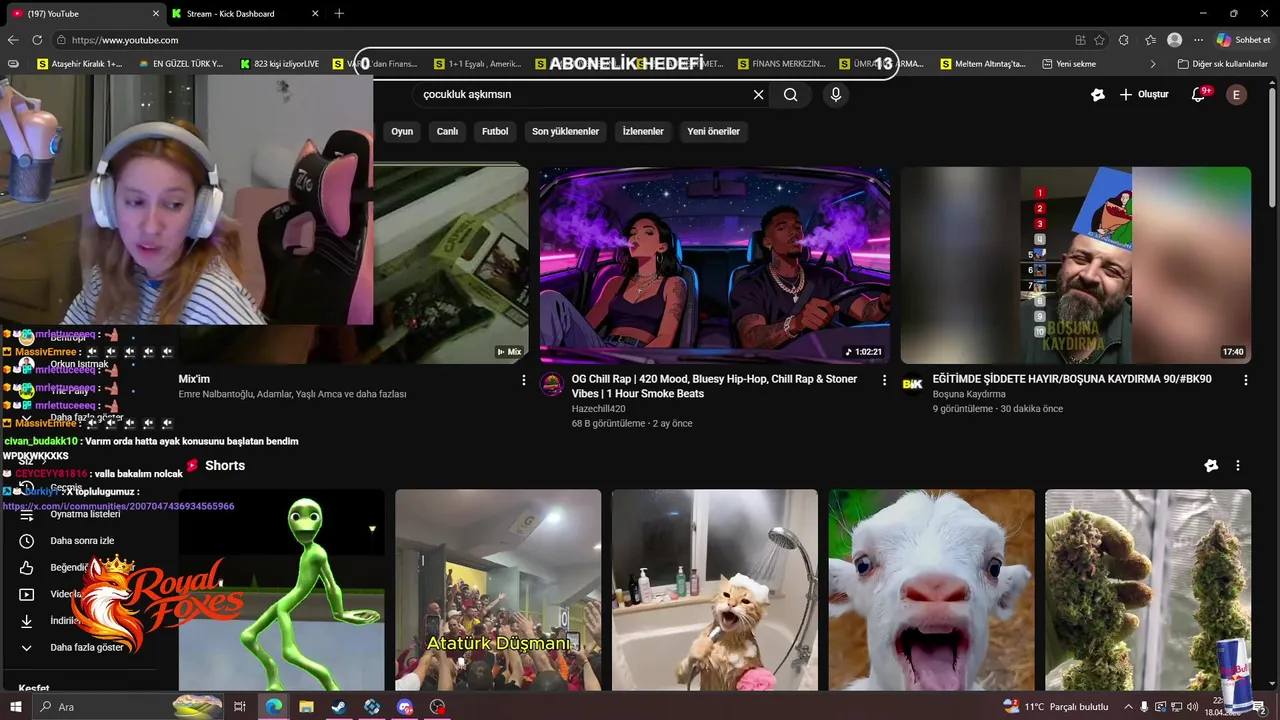This screenshot has height=720, width=1280.
Task: Open the Meltem Altıntaş bookmark
Action: [984, 64]
